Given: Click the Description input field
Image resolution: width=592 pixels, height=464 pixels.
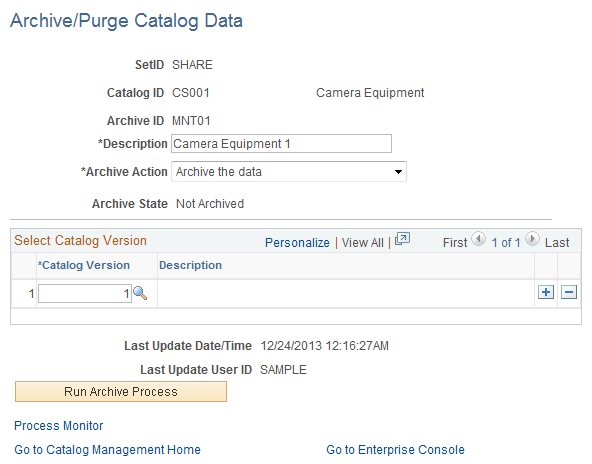Looking at the screenshot, I should point(281,144).
